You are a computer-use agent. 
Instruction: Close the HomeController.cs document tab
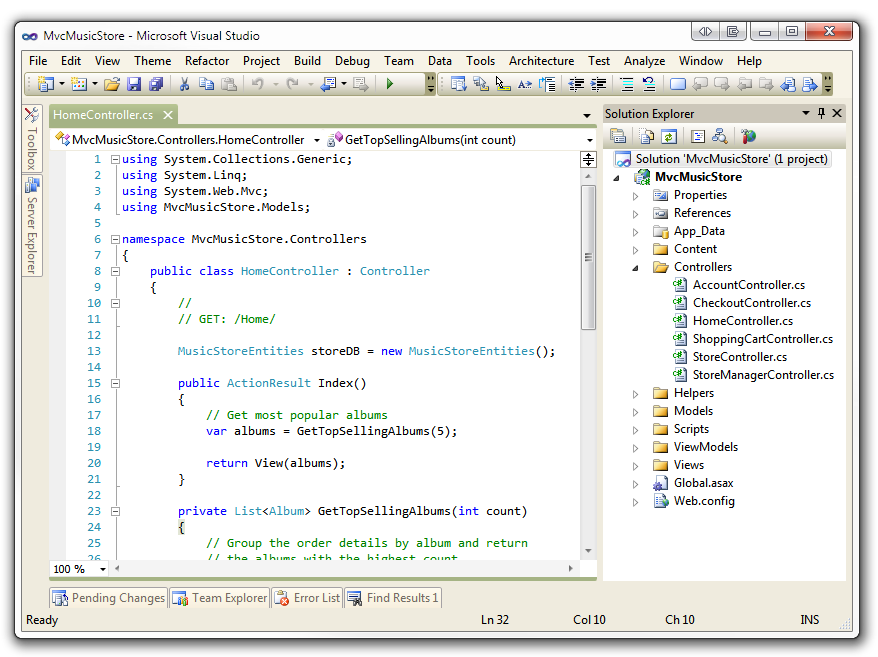pos(166,115)
